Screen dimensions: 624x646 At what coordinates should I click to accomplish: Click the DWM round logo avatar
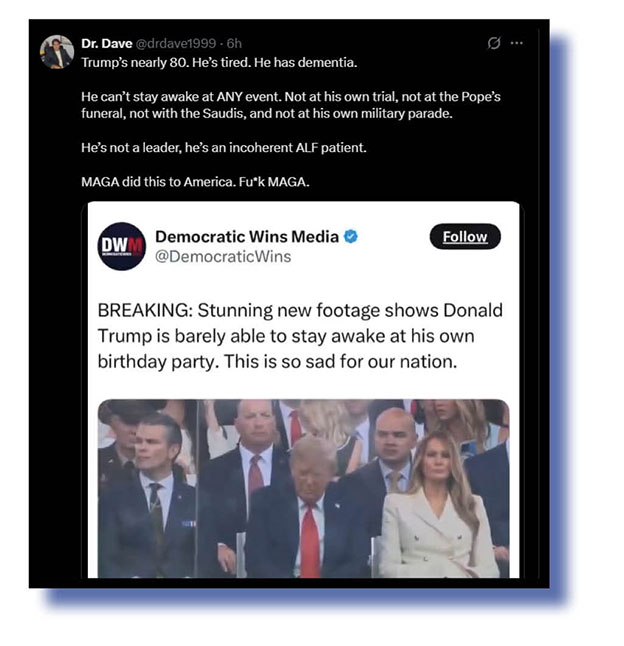[x=122, y=246]
